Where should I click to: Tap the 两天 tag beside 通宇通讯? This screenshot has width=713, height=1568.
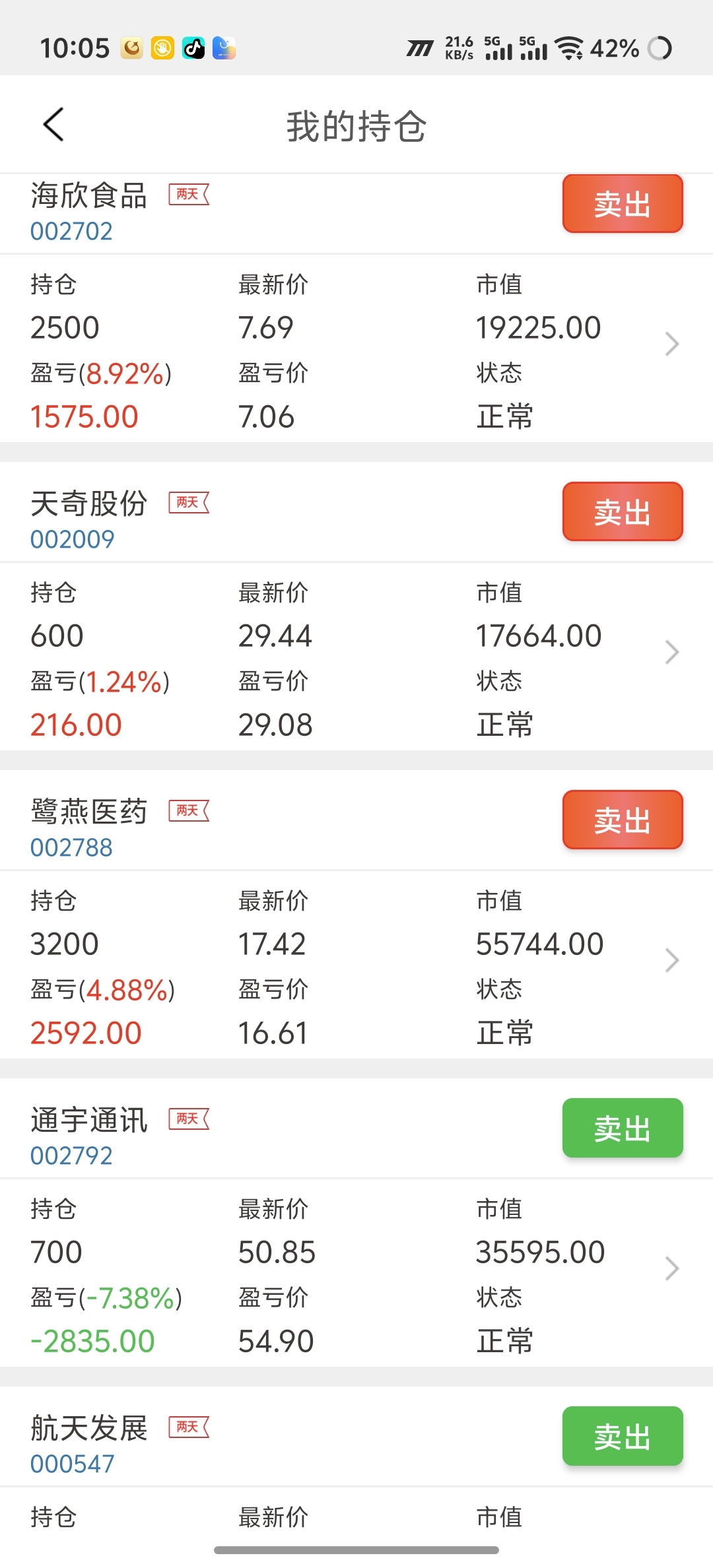(x=189, y=1119)
